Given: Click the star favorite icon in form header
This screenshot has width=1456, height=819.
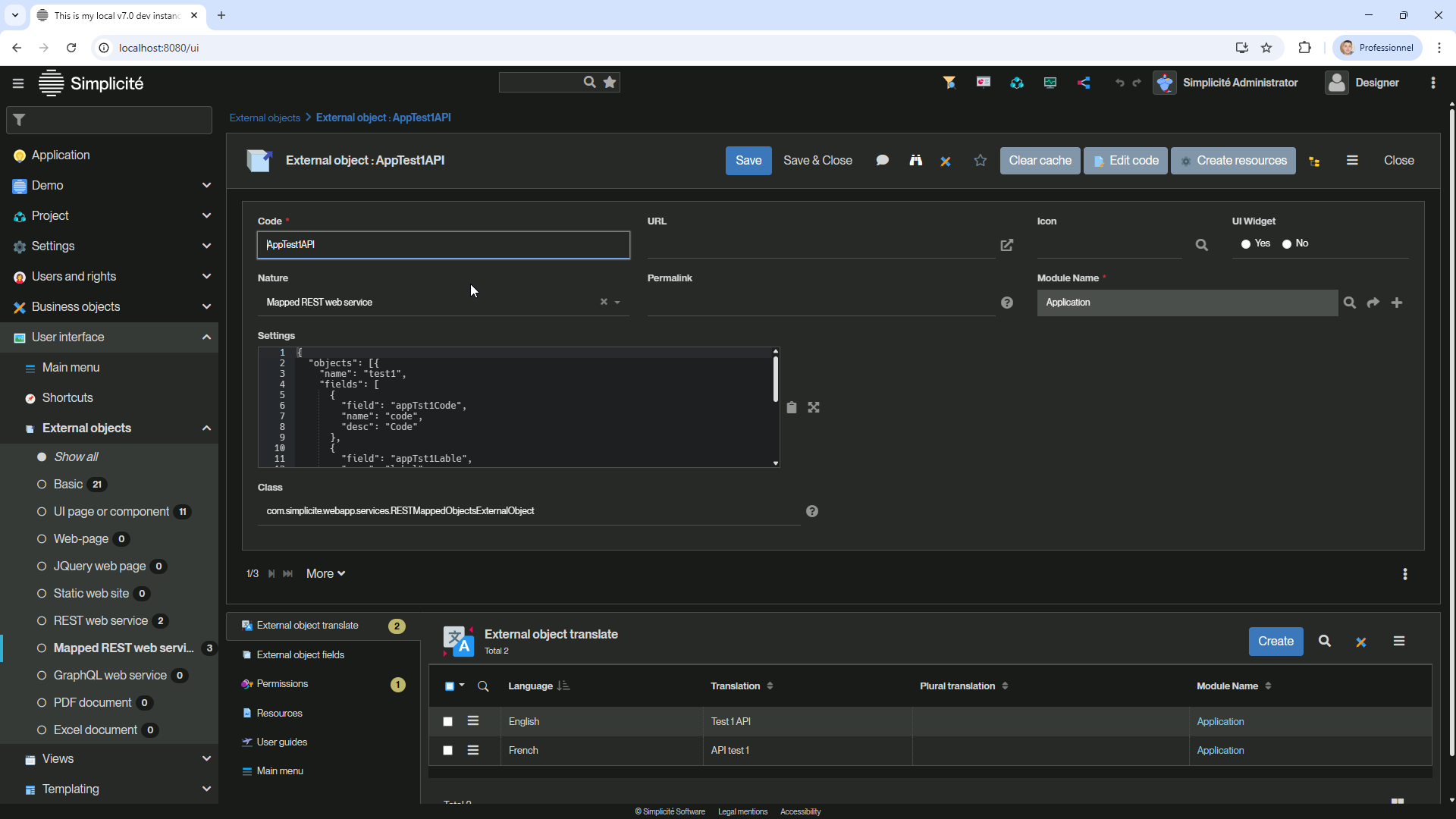Looking at the screenshot, I should coord(980,160).
